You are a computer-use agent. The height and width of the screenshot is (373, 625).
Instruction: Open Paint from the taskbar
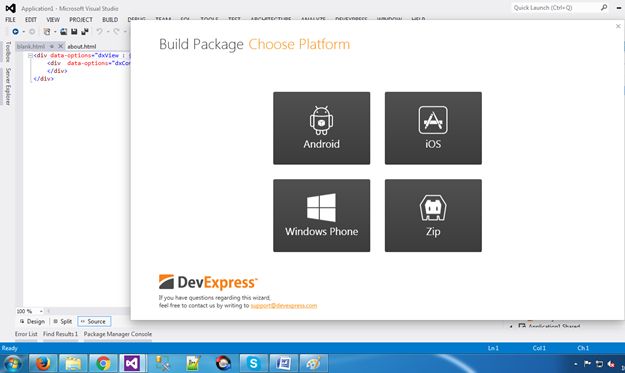313,363
